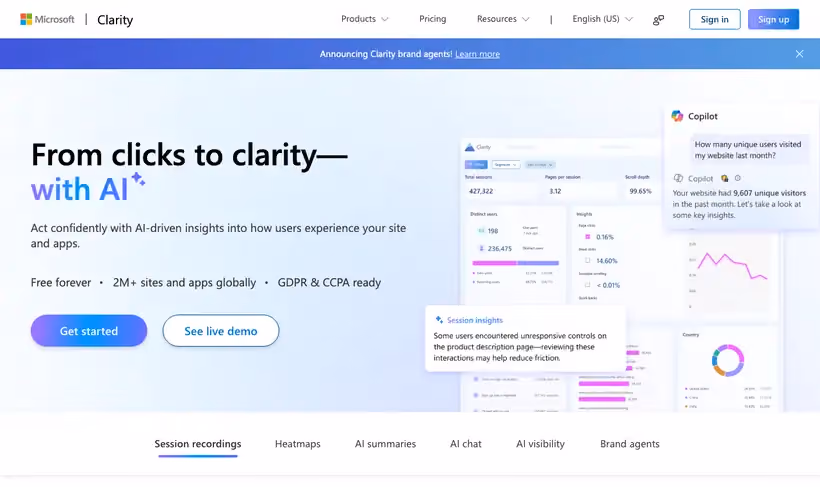
Task: Select the Session recordings tab
Action: coord(198,444)
